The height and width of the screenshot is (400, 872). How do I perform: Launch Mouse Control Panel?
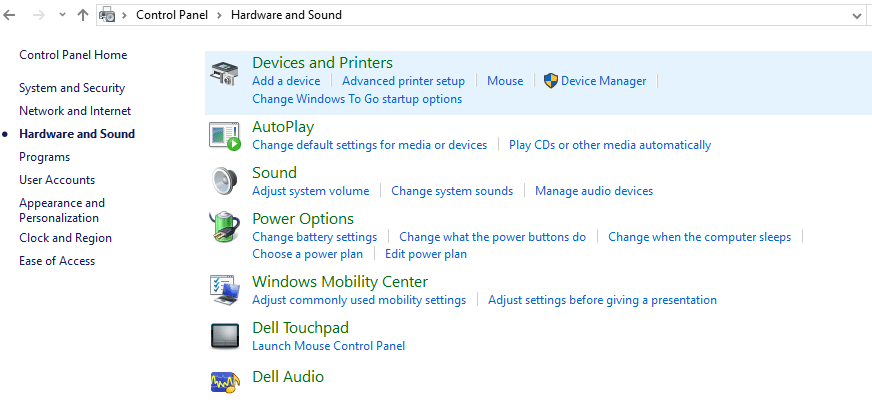329,346
